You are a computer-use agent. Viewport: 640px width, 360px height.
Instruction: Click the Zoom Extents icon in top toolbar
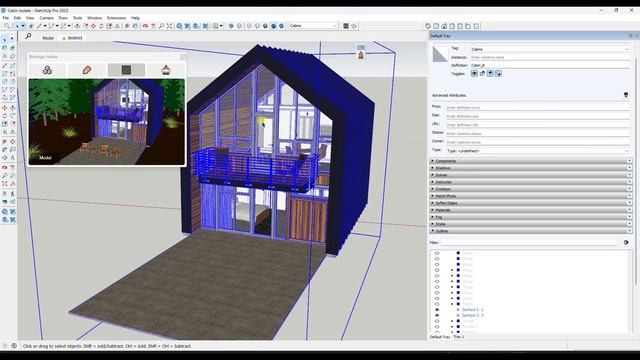click(169, 26)
